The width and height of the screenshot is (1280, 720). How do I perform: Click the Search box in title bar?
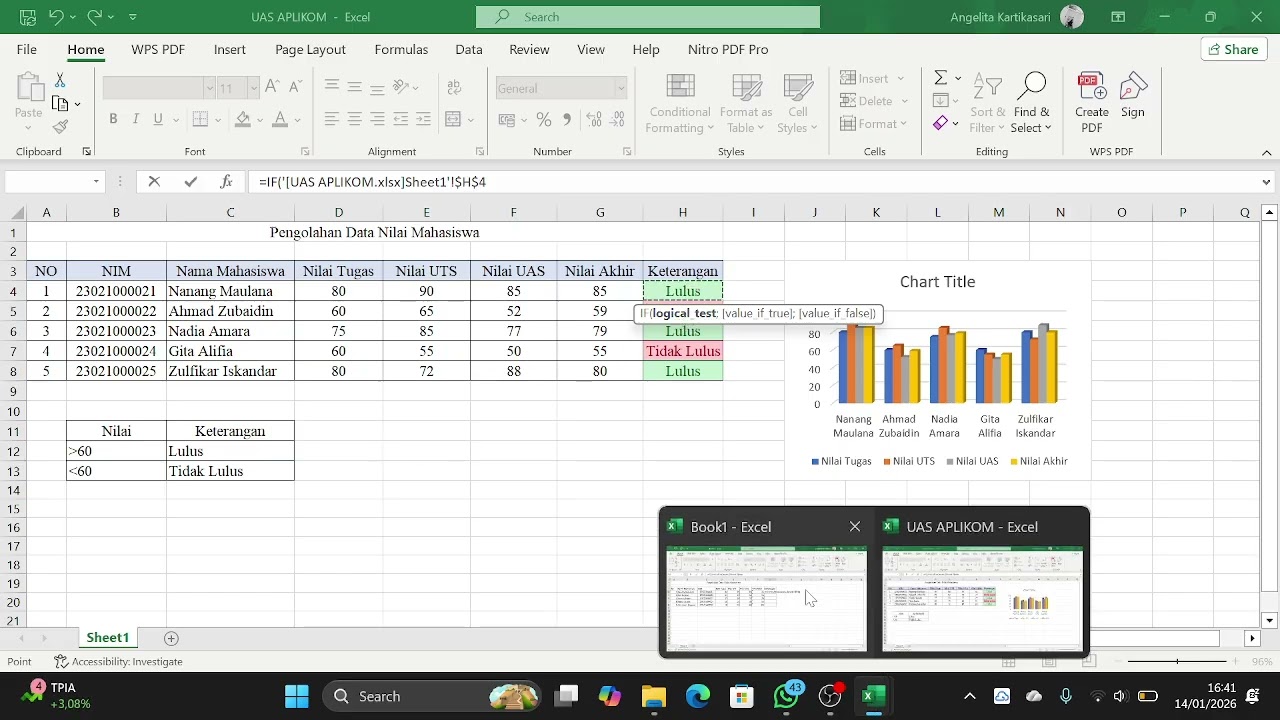tap(648, 17)
